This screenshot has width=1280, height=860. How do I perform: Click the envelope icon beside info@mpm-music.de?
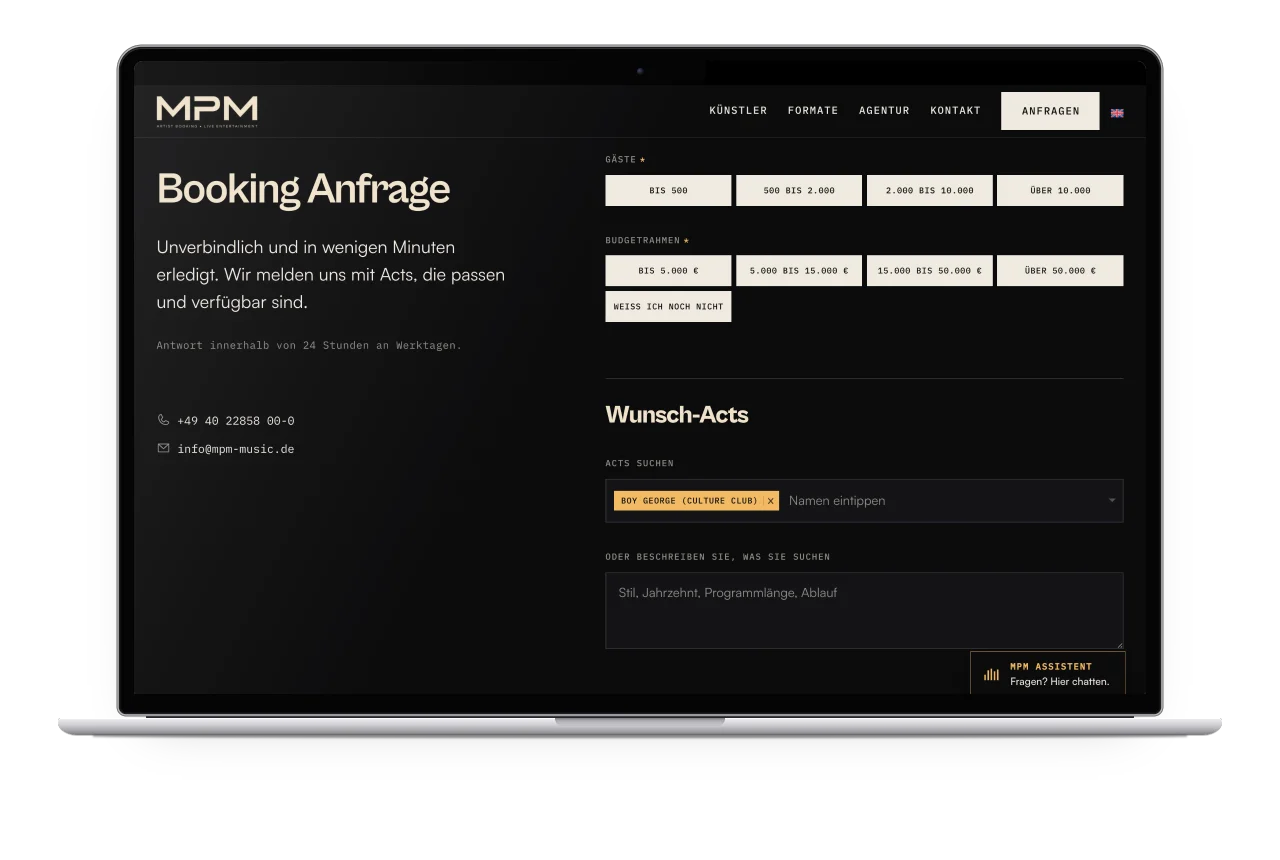tap(163, 448)
